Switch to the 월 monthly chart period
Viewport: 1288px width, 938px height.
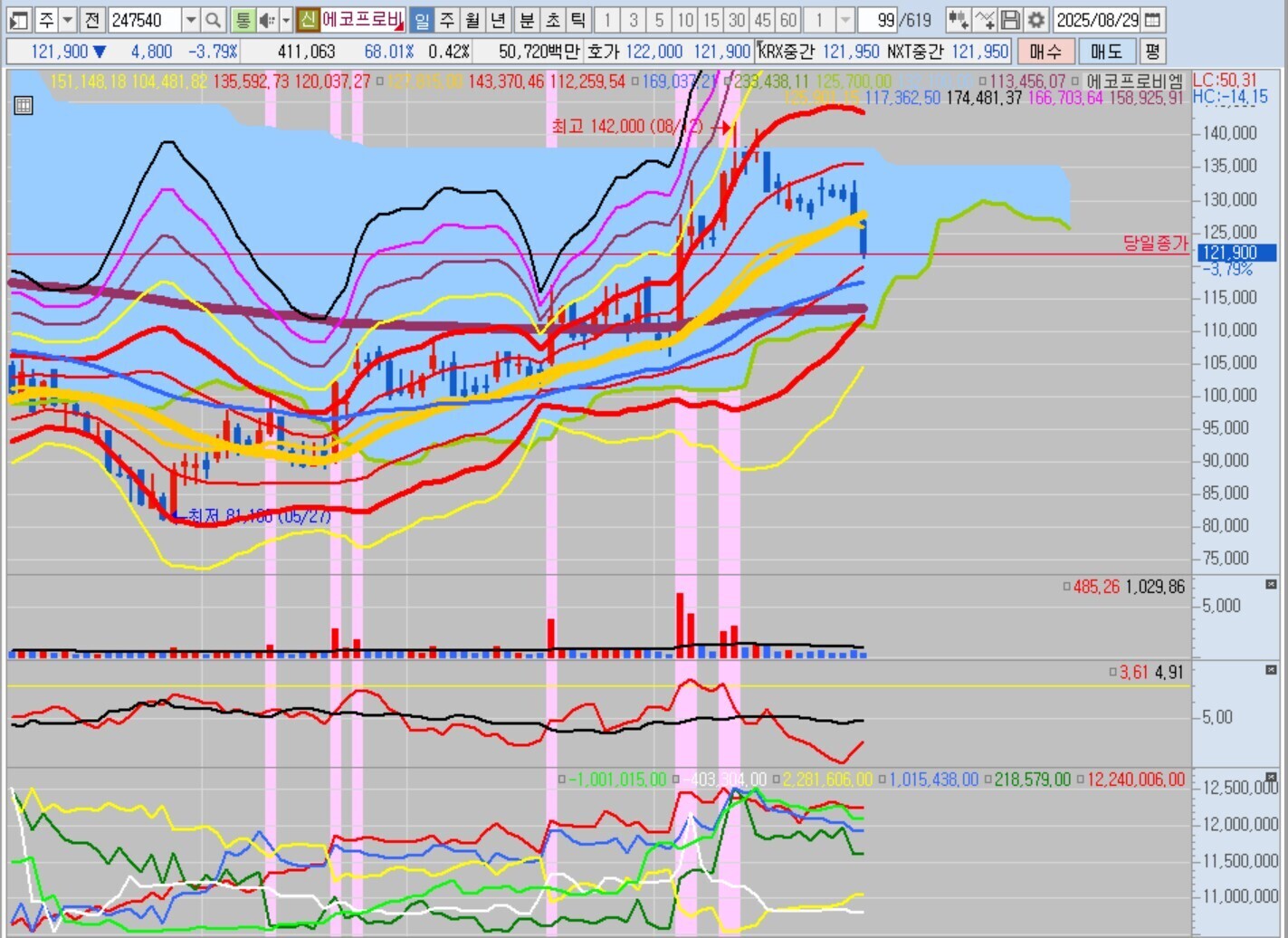(x=472, y=20)
